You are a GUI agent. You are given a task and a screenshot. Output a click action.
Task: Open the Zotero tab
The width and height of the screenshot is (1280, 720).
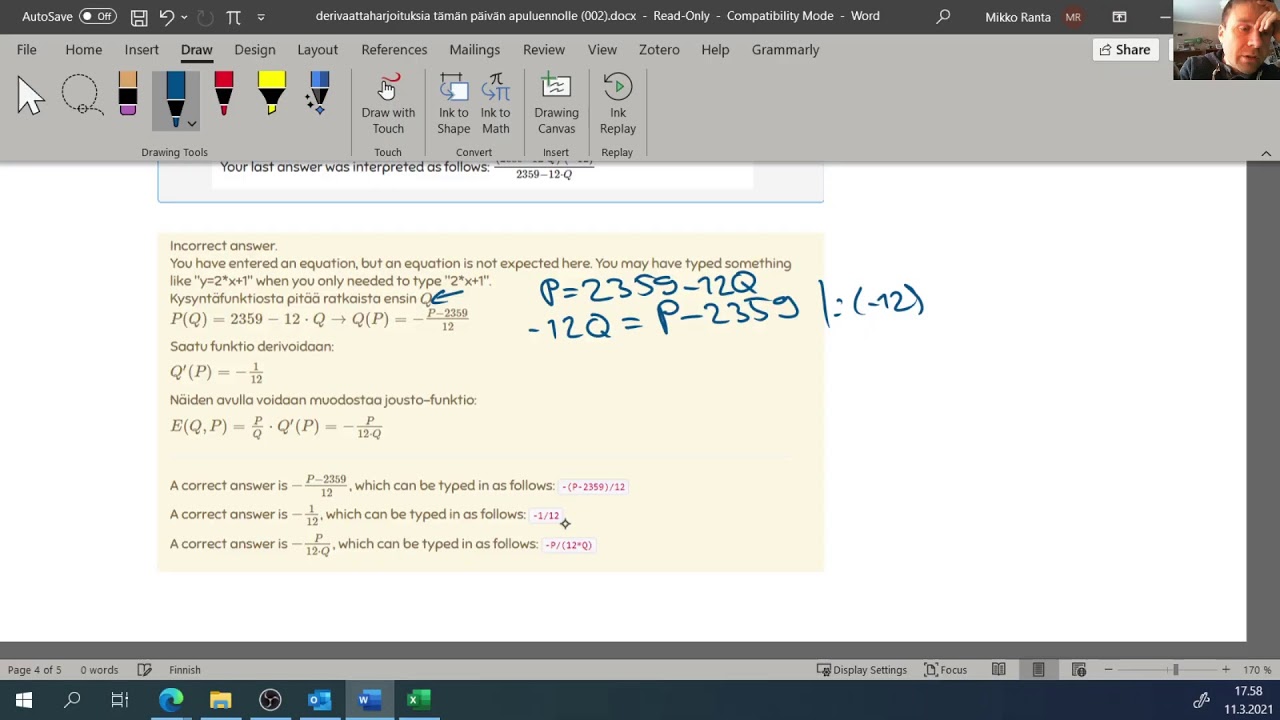tap(659, 49)
